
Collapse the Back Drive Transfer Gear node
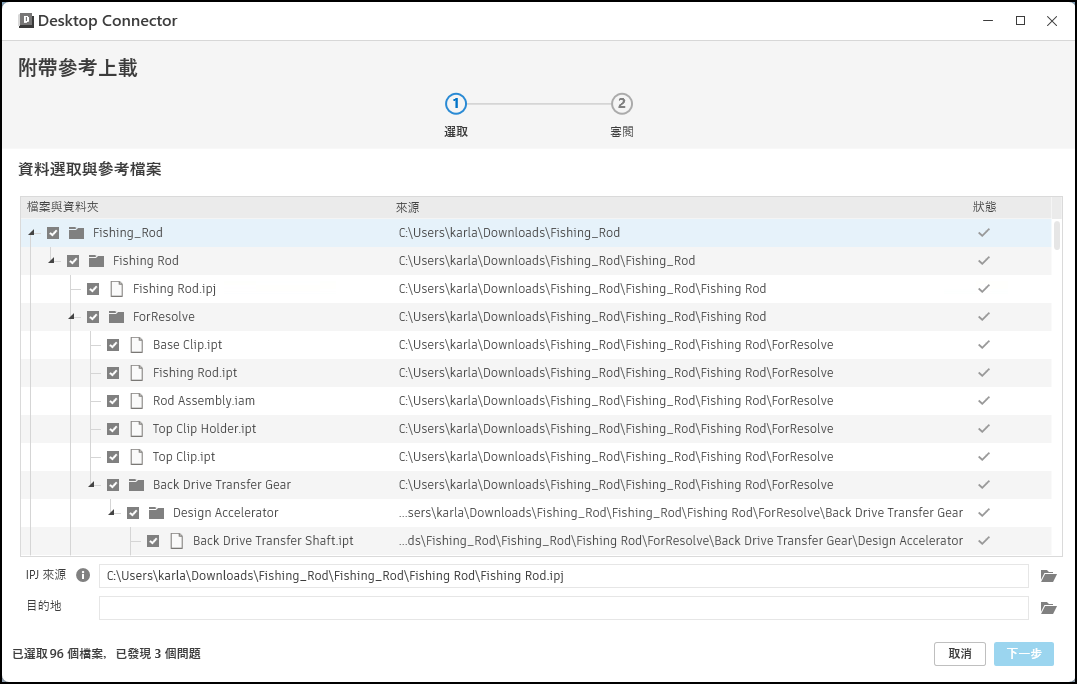tap(91, 485)
